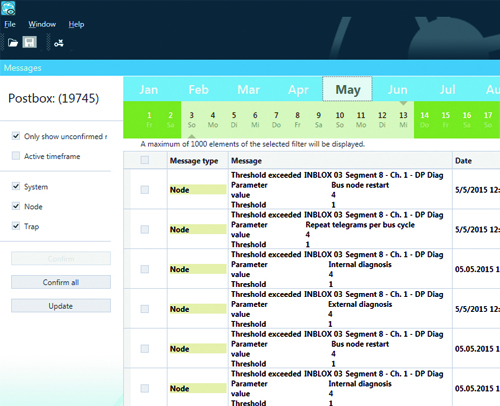This screenshot has height=406, width=500.
Task: Enable the Active timeframe checkbox
Action: (x=16, y=156)
